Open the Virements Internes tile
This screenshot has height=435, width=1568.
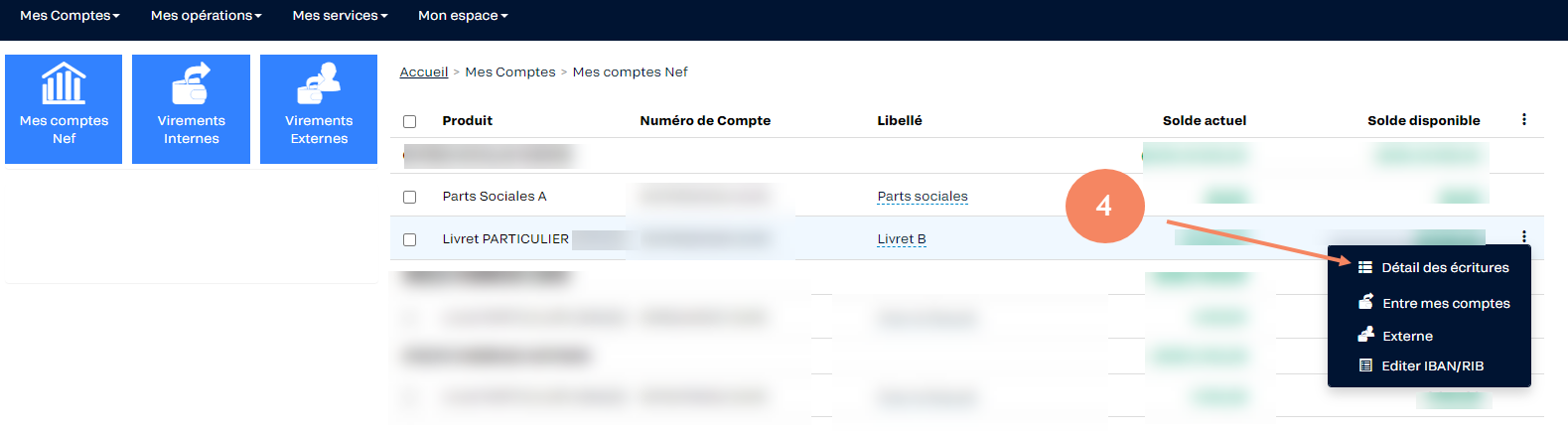pyautogui.click(x=191, y=109)
